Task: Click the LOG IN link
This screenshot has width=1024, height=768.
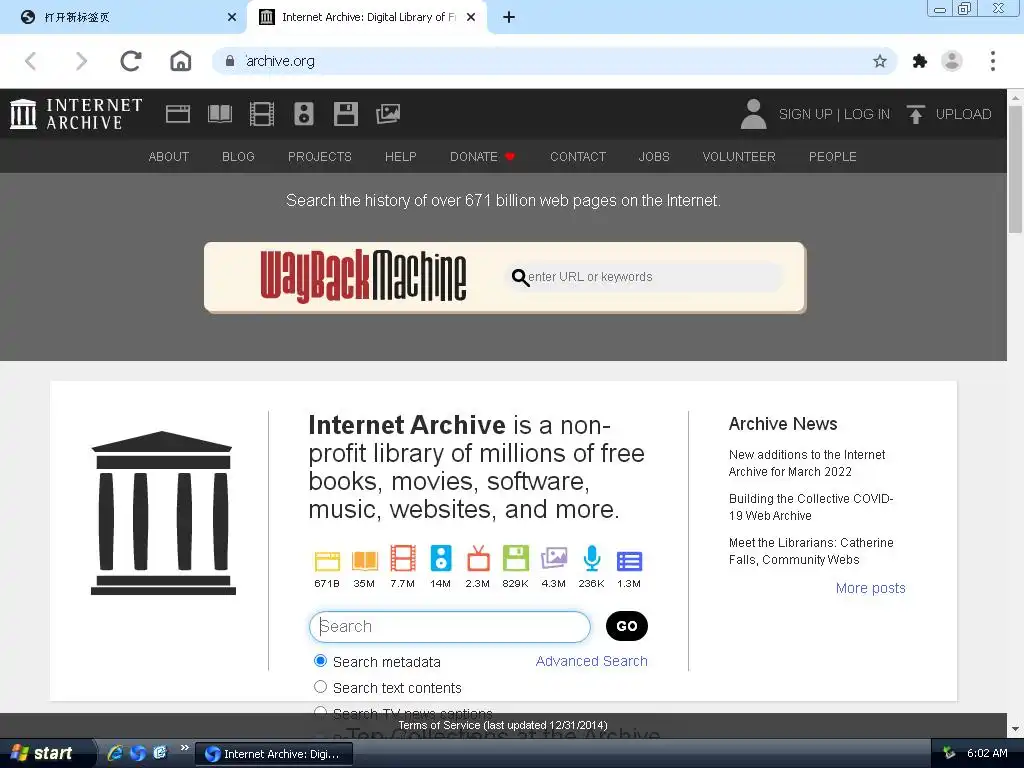Action: [x=867, y=114]
